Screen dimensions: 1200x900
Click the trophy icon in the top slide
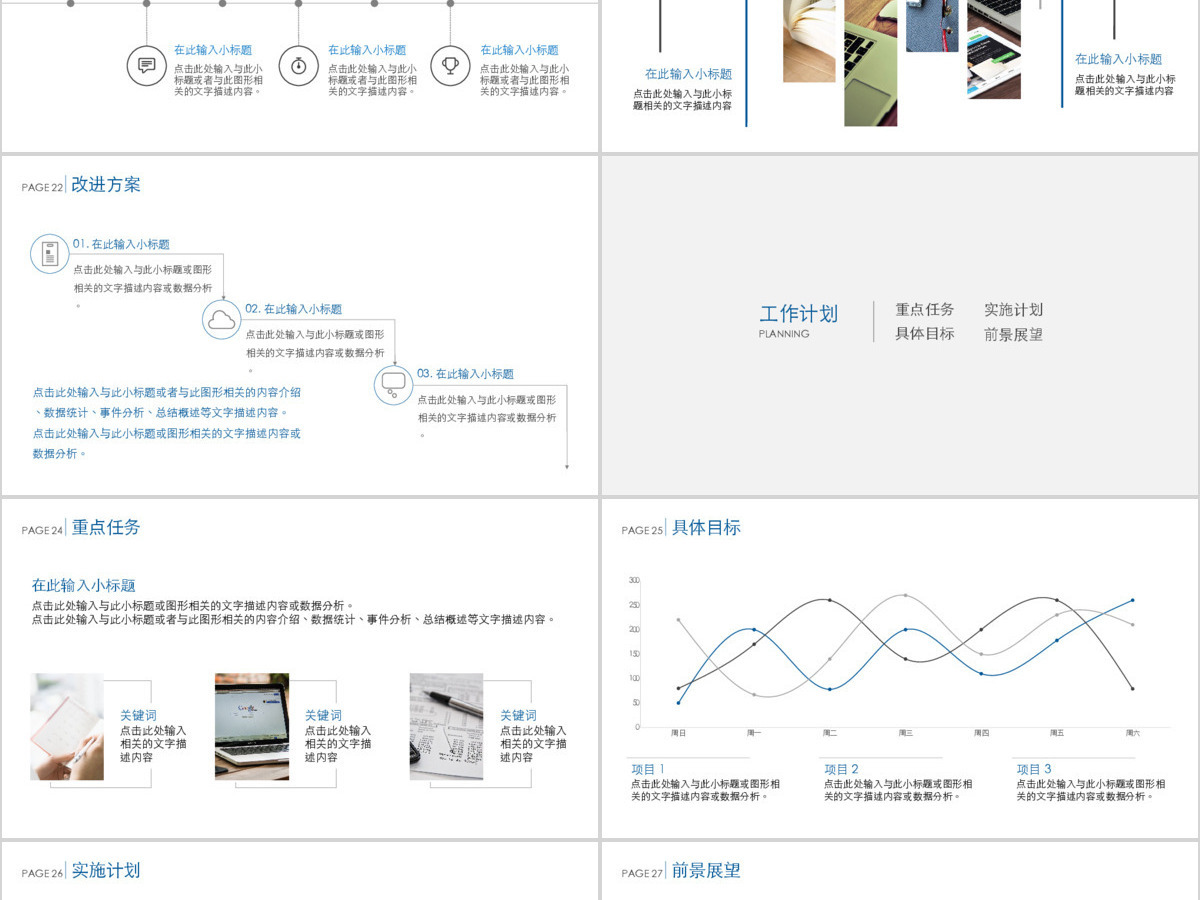click(x=451, y=66)
